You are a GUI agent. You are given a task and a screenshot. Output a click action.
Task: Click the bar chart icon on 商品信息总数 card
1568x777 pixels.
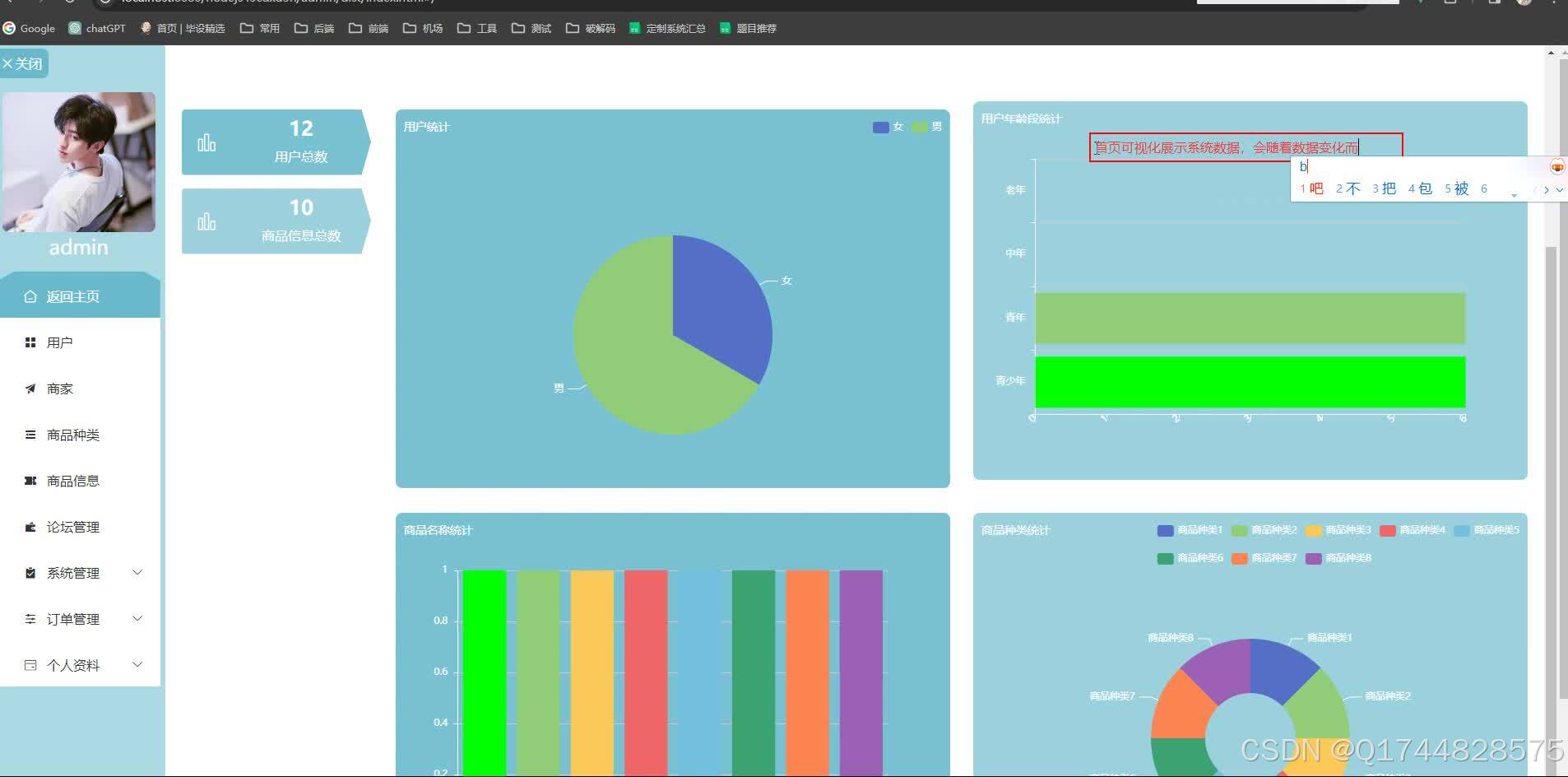point(206,222)
